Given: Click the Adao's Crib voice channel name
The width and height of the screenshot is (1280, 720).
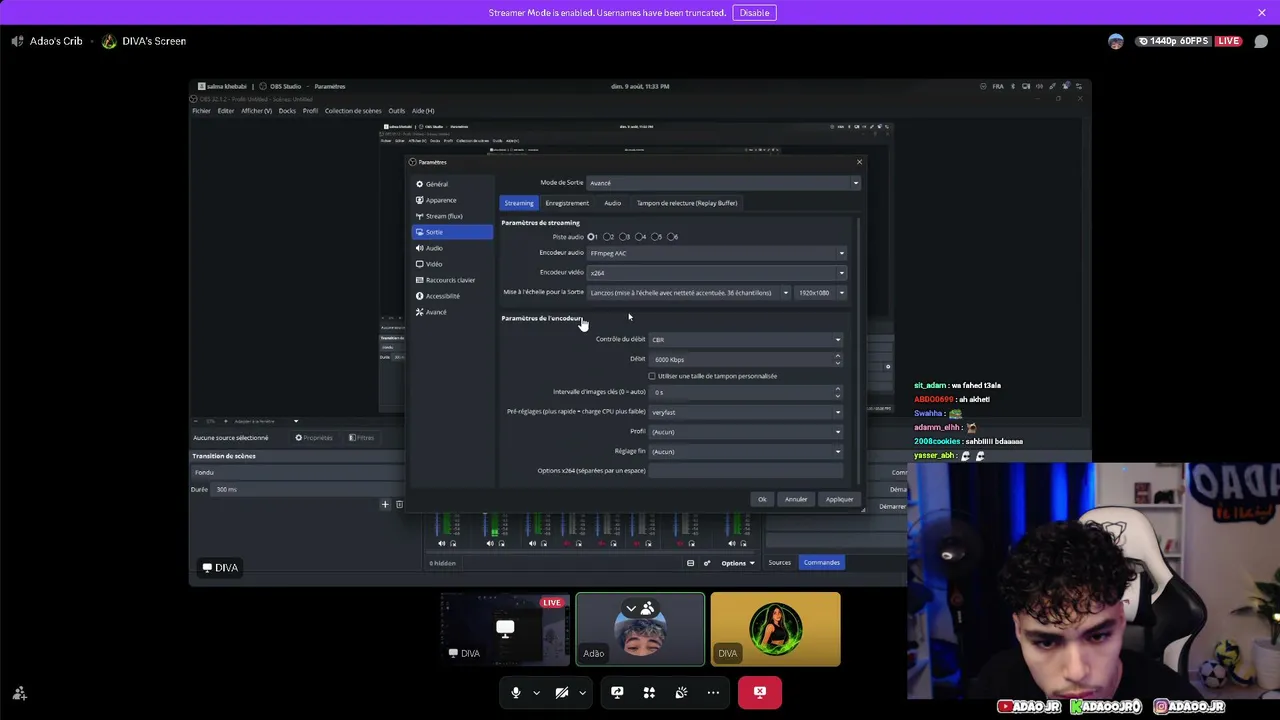Looking at the screenshot, I should [x=56, y=41].
